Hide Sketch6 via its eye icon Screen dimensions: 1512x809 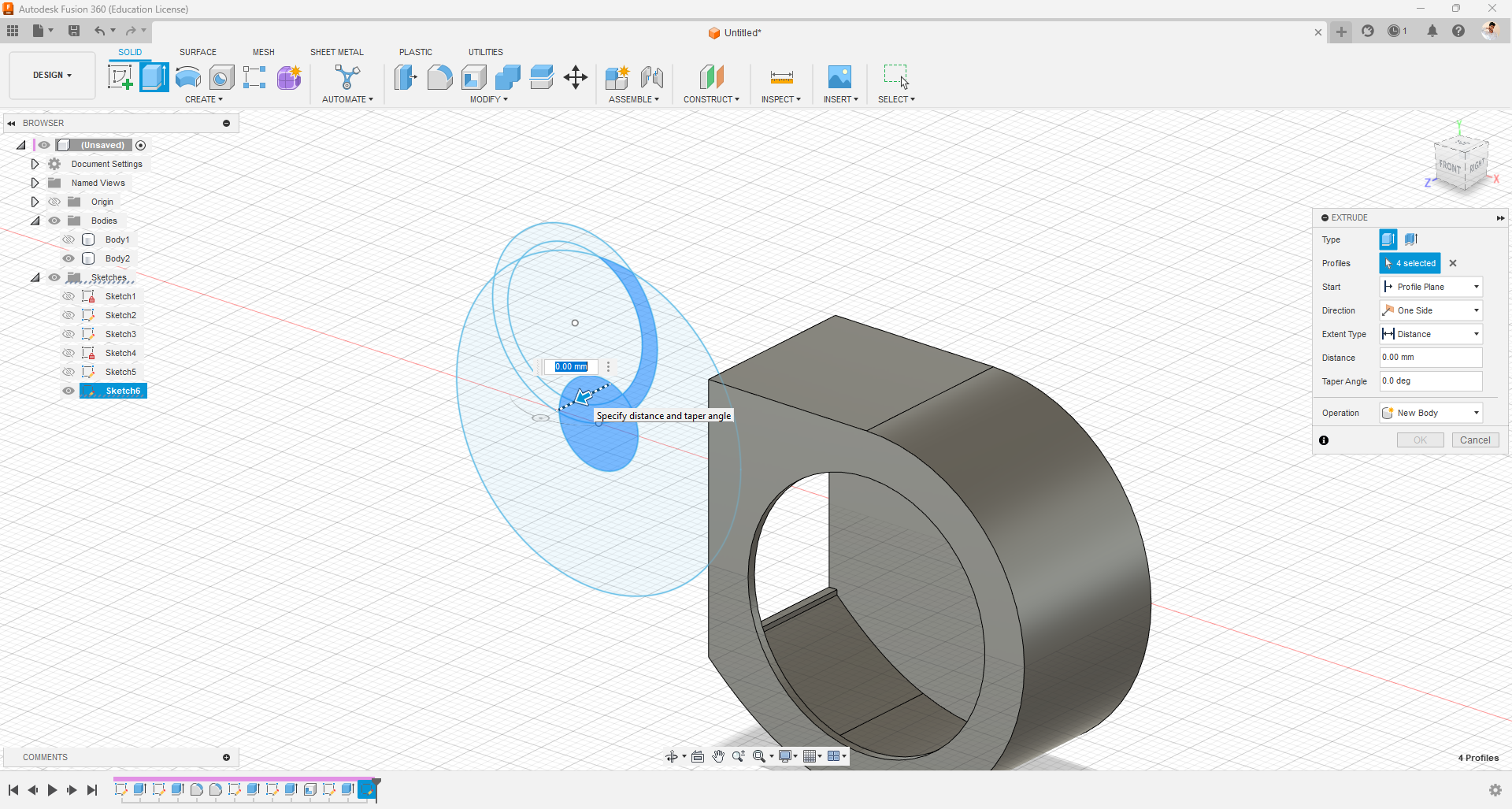(x=69, y=391)
